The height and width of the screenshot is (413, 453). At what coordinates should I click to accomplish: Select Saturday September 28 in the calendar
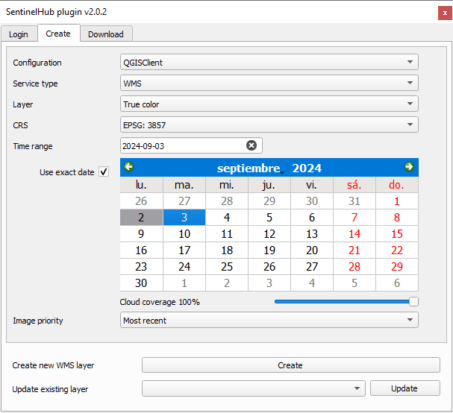coord(354,266)
